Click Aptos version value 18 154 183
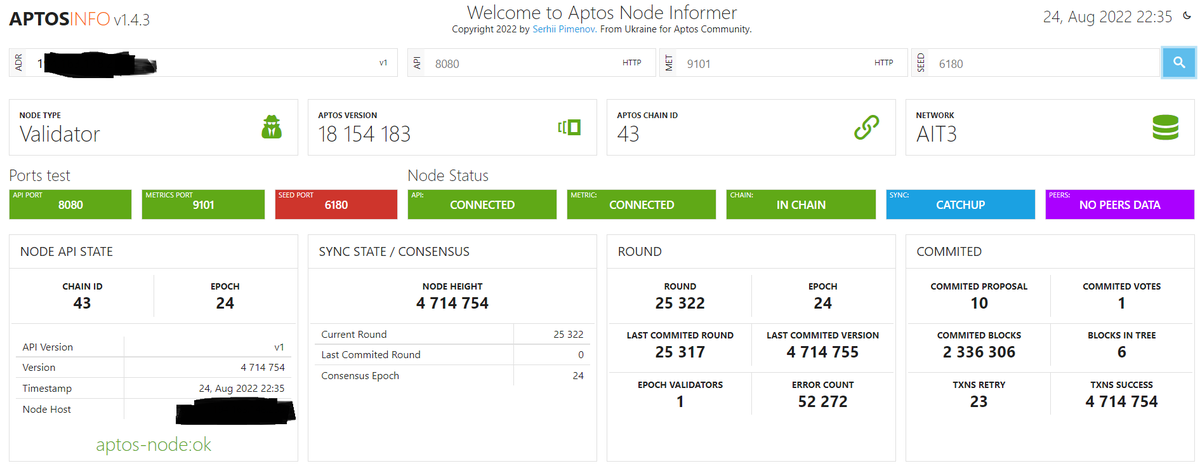This screenshot has width=1200, height=468. click(365, 134)
